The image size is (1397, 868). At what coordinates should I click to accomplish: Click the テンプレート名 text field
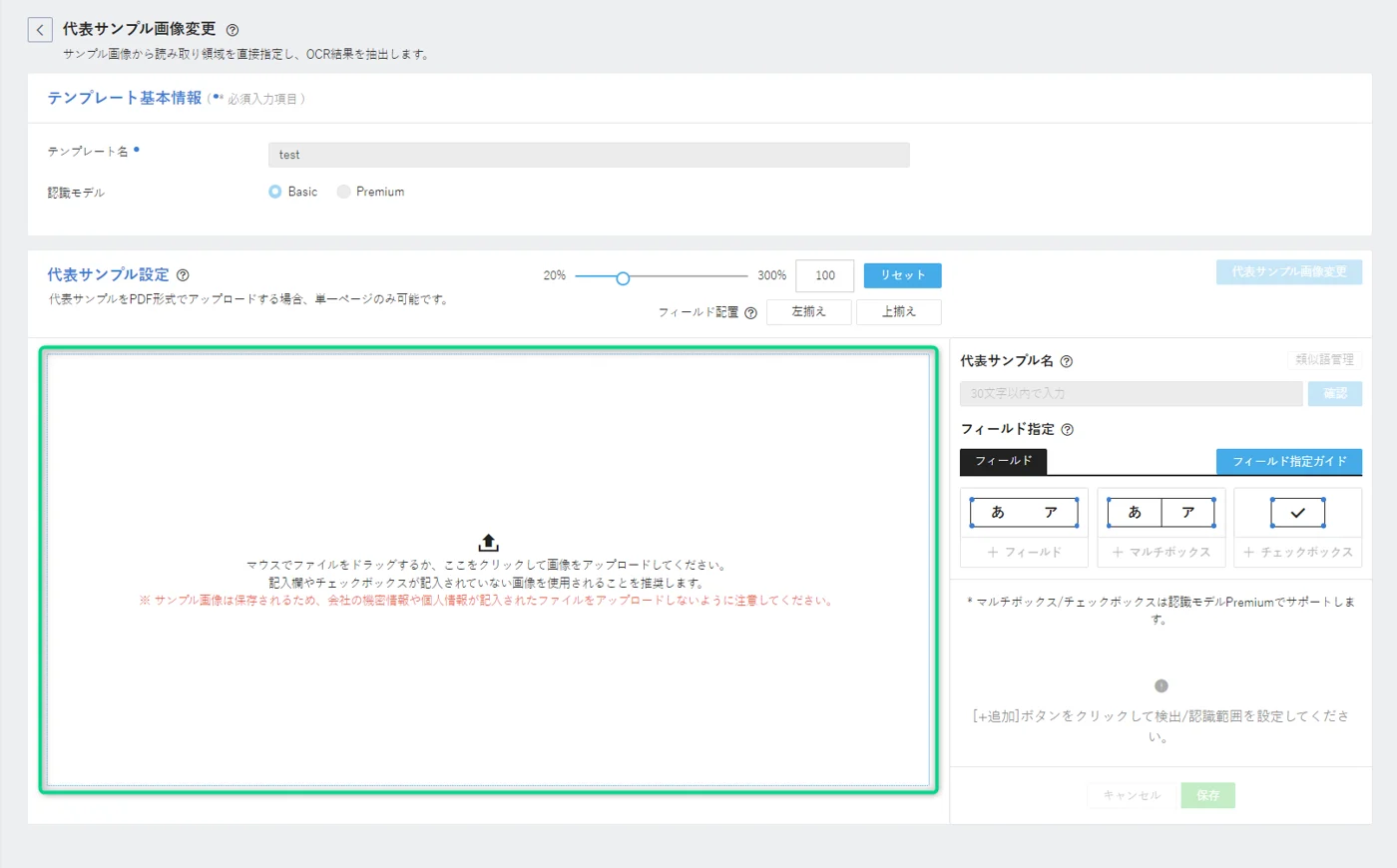(x=589, y=155)
